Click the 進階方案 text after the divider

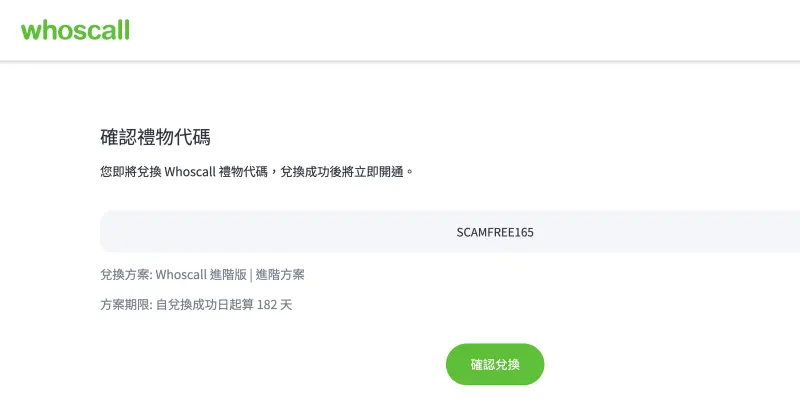pos(280,275)
